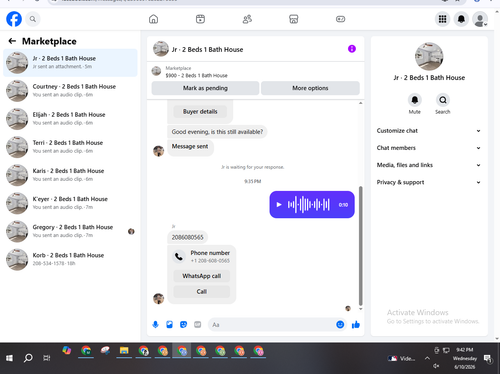Send a thumbs-up like
Viewport: 500px width, 374px height.
pyautogui.click(x=356, y=324)
